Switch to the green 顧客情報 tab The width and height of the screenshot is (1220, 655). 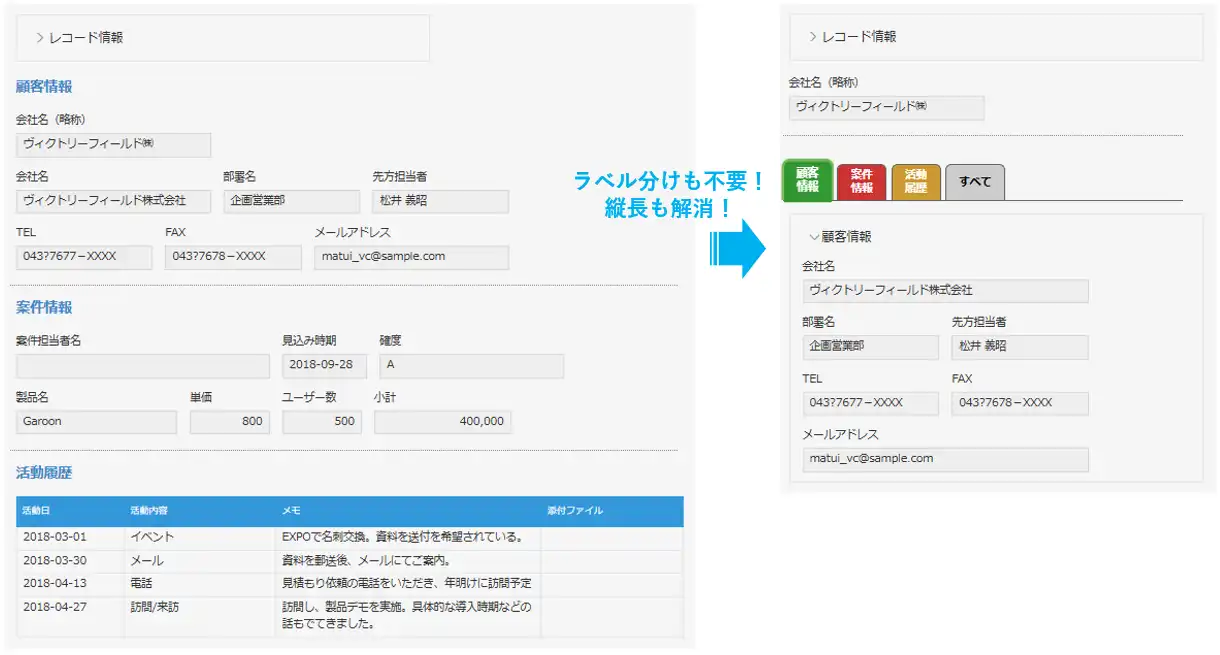[807, 180]
